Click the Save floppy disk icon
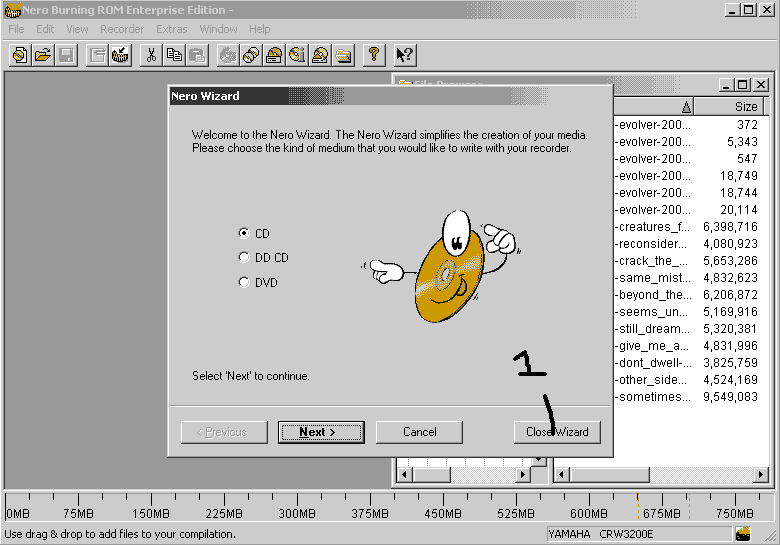The image size is (780, 545). tap(66, 55)
